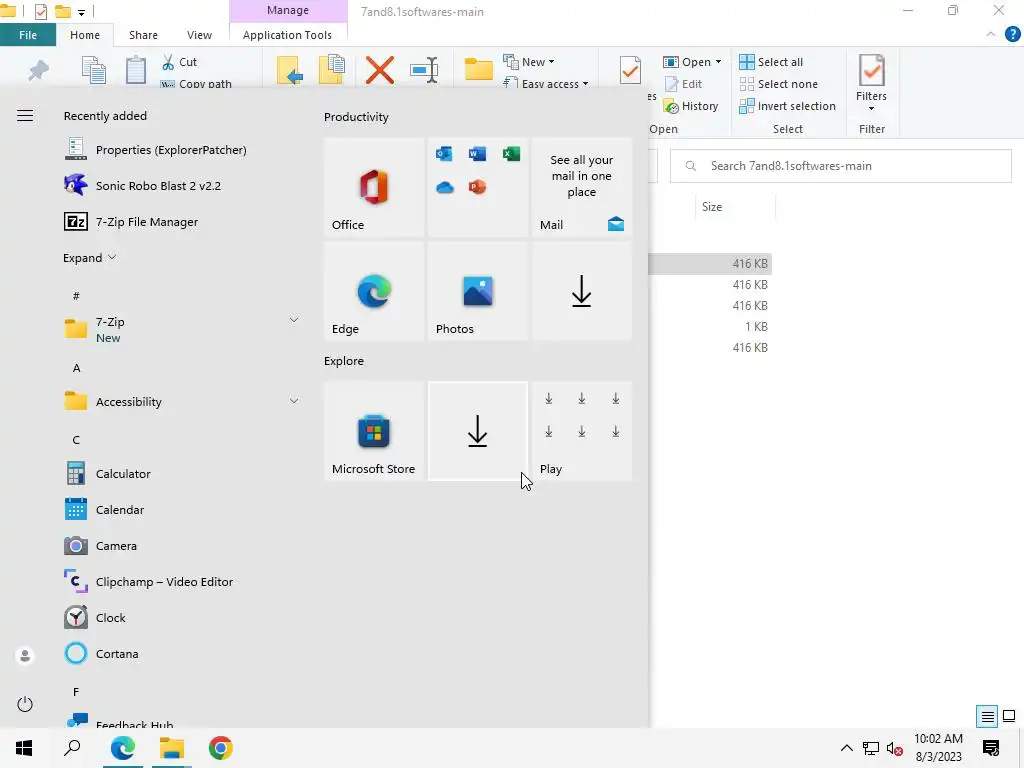The width and height of the screenshot is (1024, 768).
Task: Open taskbar Search
Action: pyautogui.click(x=72, y=748)
